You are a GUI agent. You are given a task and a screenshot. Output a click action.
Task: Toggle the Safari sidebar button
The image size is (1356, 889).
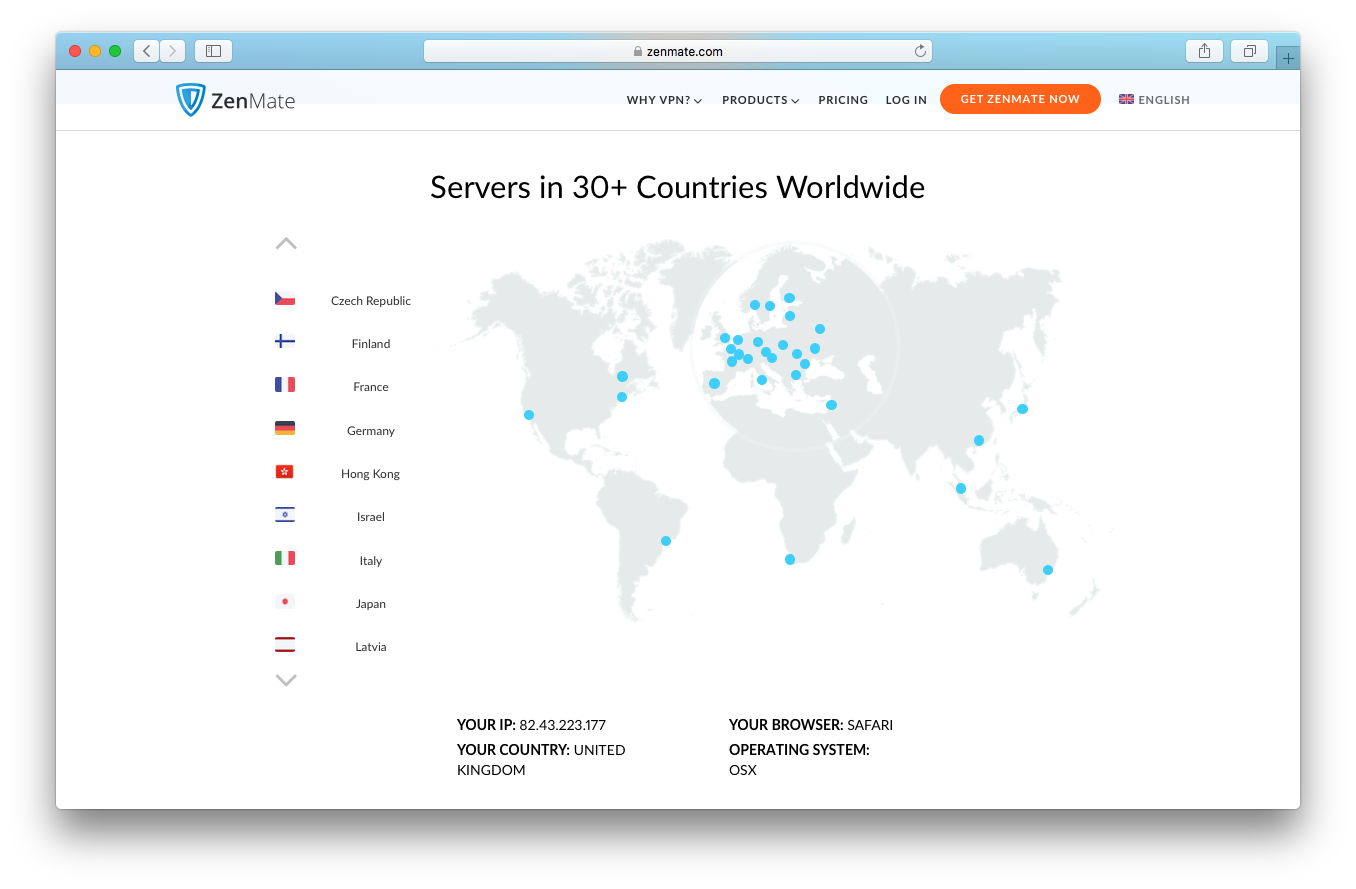coord(213,51)
